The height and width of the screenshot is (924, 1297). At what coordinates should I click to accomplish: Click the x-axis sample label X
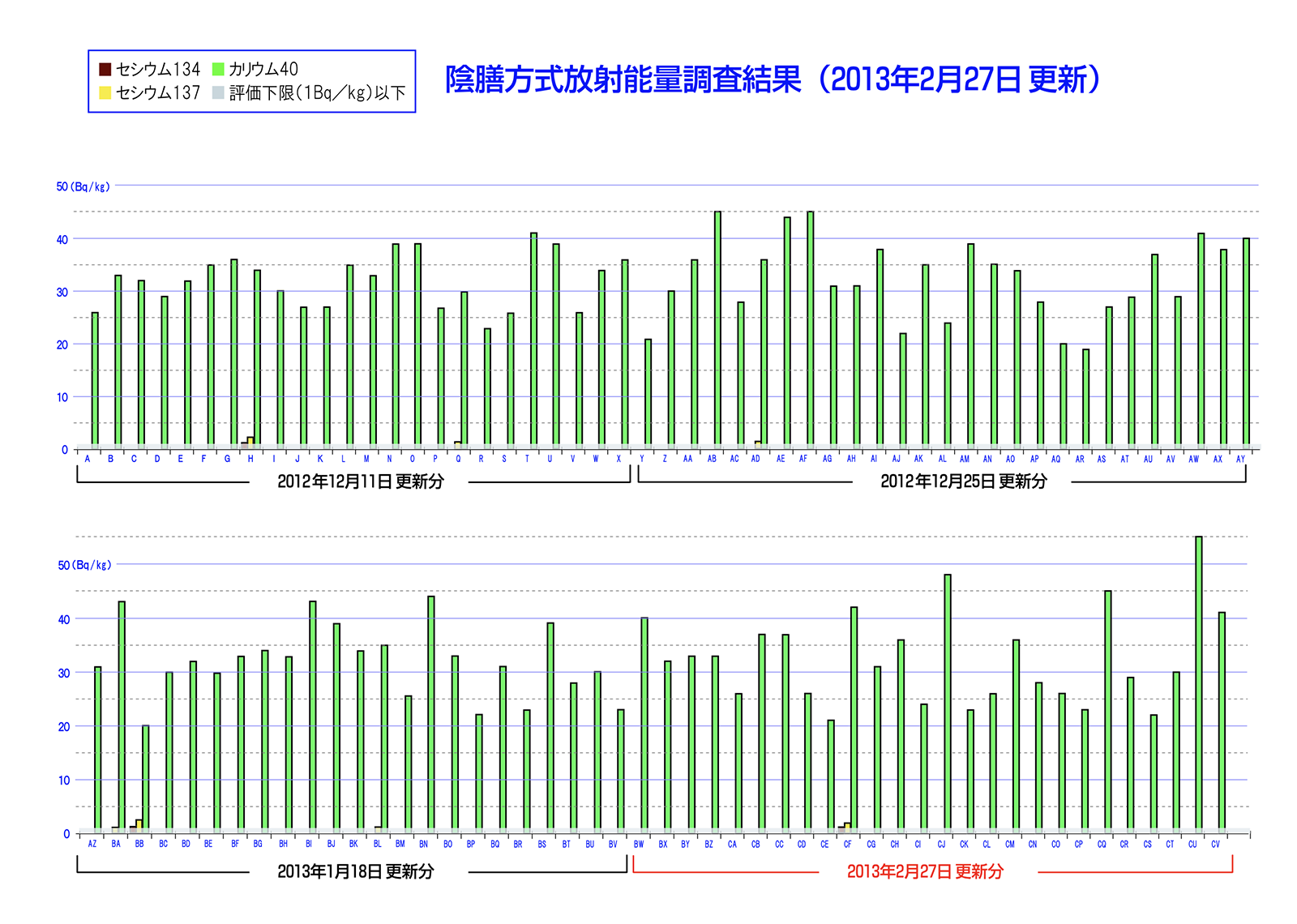click(619, 459)
